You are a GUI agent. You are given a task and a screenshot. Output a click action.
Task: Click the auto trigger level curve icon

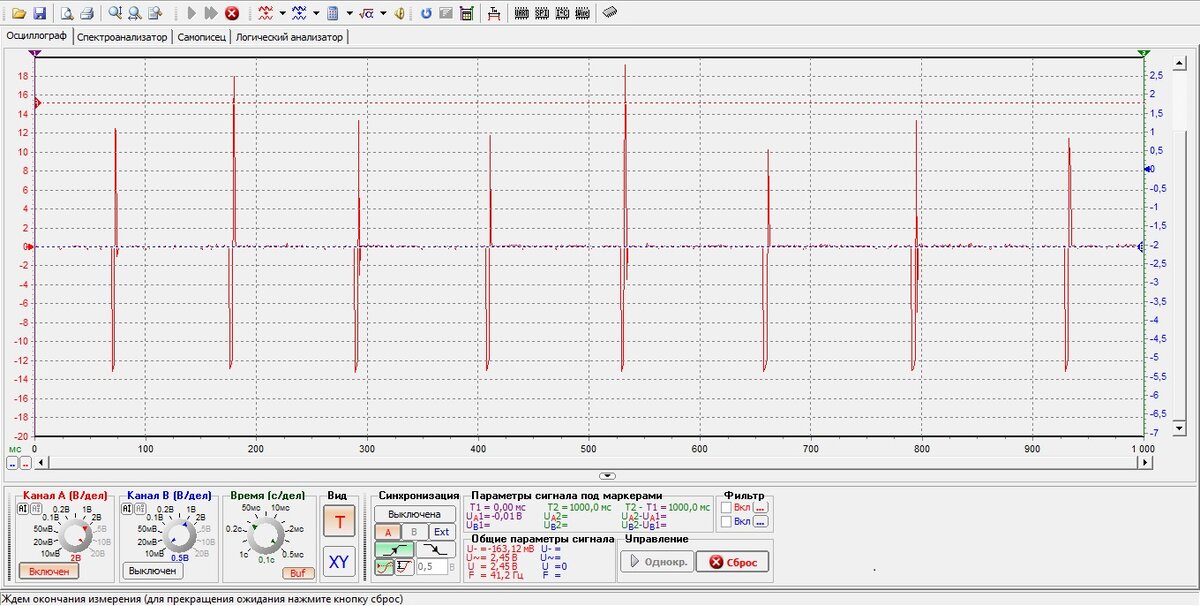[x=384, y=567]
